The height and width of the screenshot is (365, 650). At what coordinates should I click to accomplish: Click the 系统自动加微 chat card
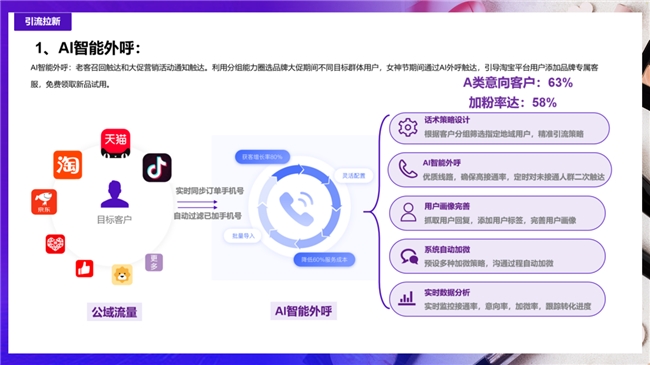point(497,256)
